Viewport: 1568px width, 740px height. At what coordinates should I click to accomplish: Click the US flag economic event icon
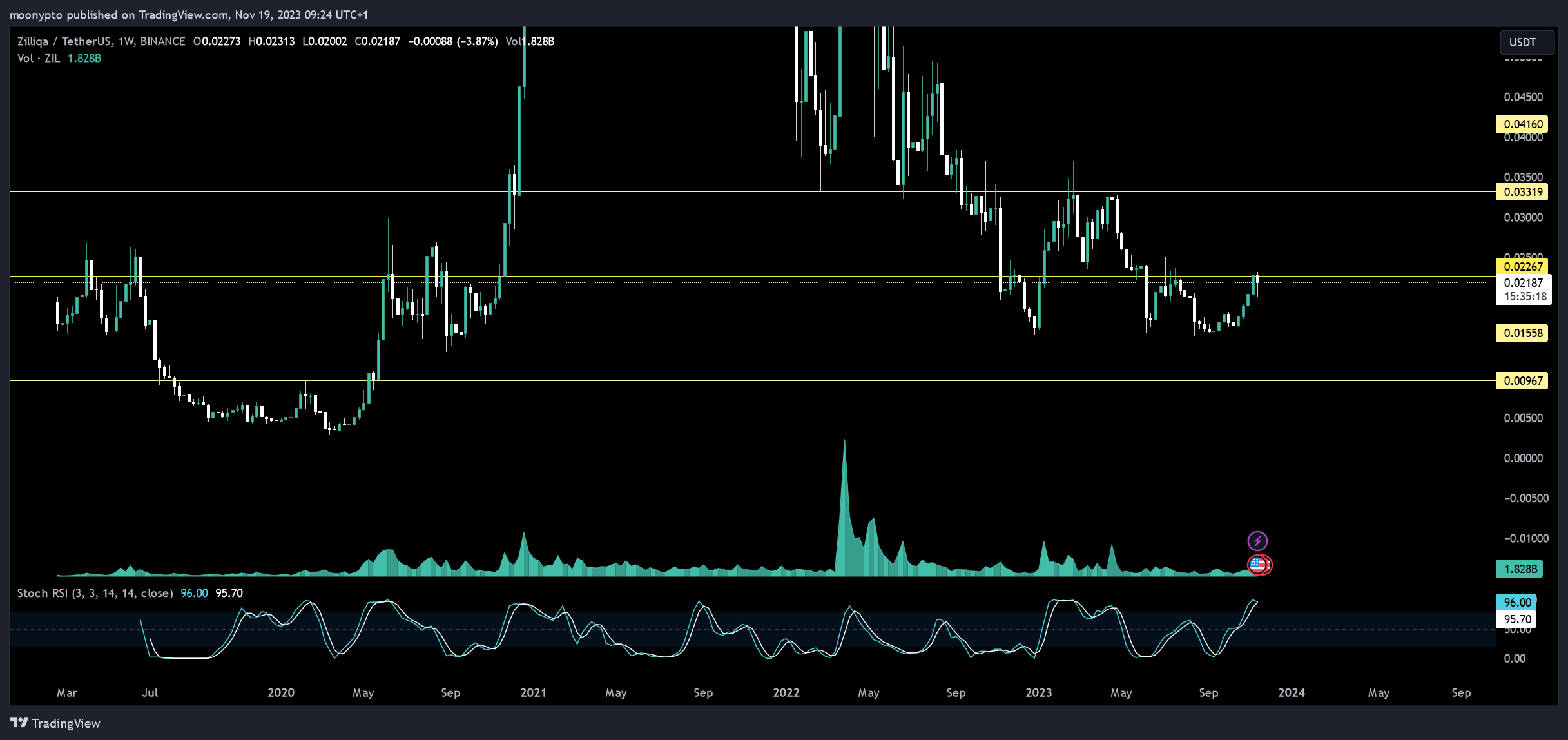[x=1257, y=565]
